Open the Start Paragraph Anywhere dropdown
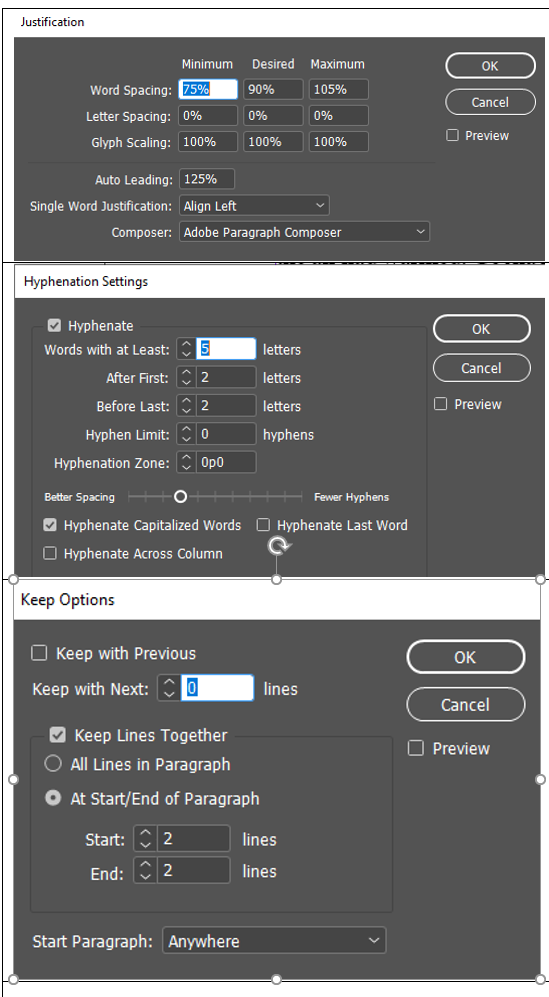549x997 pixels. pyautogui.click(x=274, y=941)
